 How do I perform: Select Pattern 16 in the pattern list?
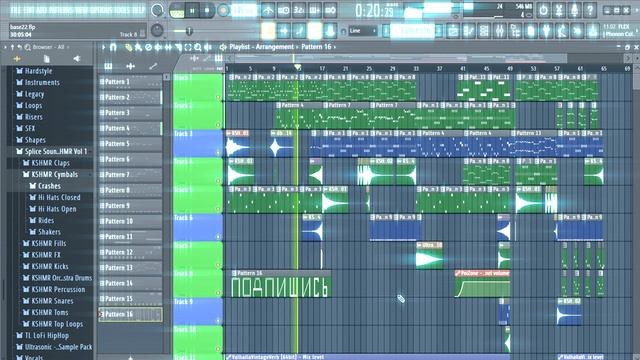coord(130,314)
